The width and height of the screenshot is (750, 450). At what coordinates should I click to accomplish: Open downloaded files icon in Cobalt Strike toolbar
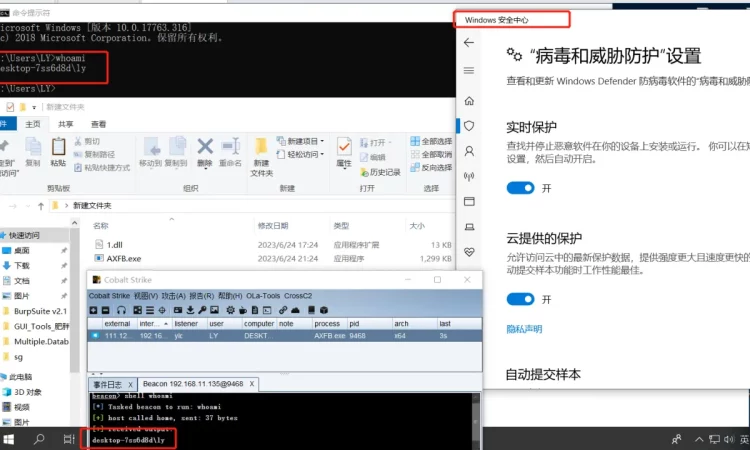[190, 310]
